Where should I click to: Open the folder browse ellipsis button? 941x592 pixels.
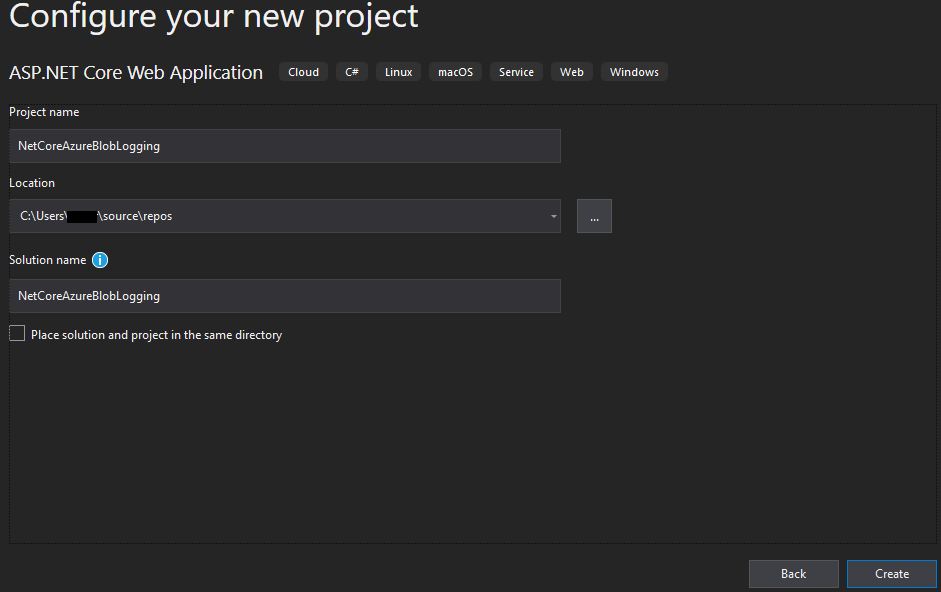click(x=594, y=216)
